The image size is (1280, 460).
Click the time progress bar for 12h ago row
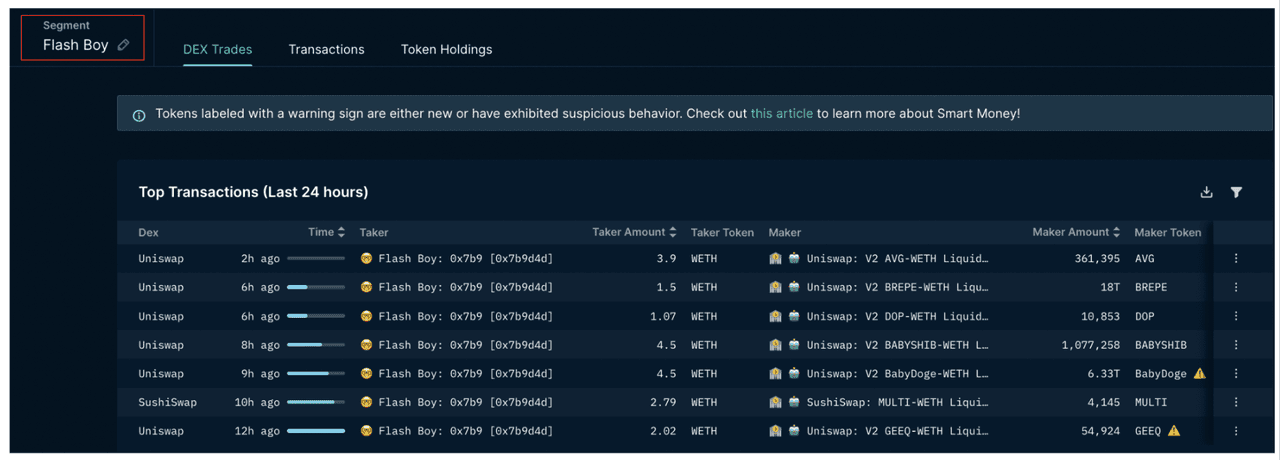(x=315, y=431)
